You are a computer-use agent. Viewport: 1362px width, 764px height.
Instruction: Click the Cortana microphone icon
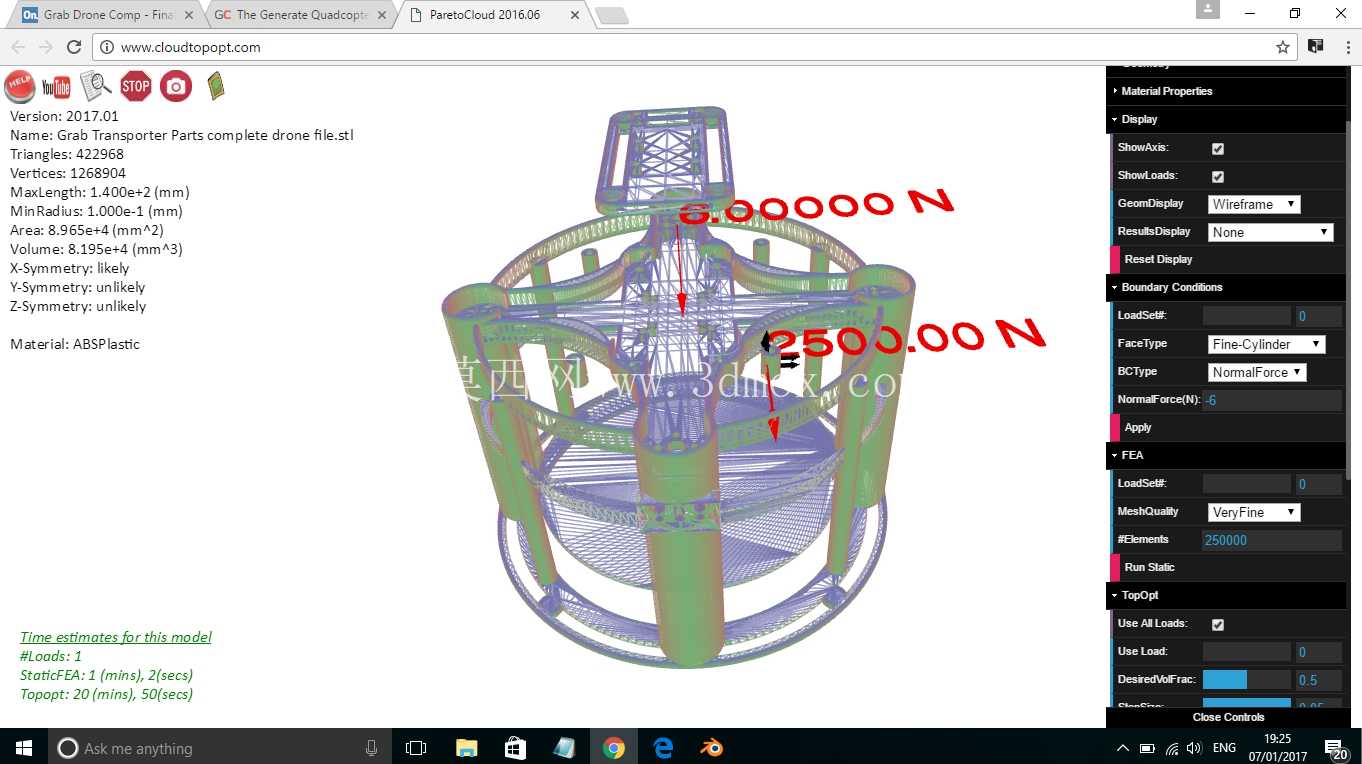(x=372, y=747)
